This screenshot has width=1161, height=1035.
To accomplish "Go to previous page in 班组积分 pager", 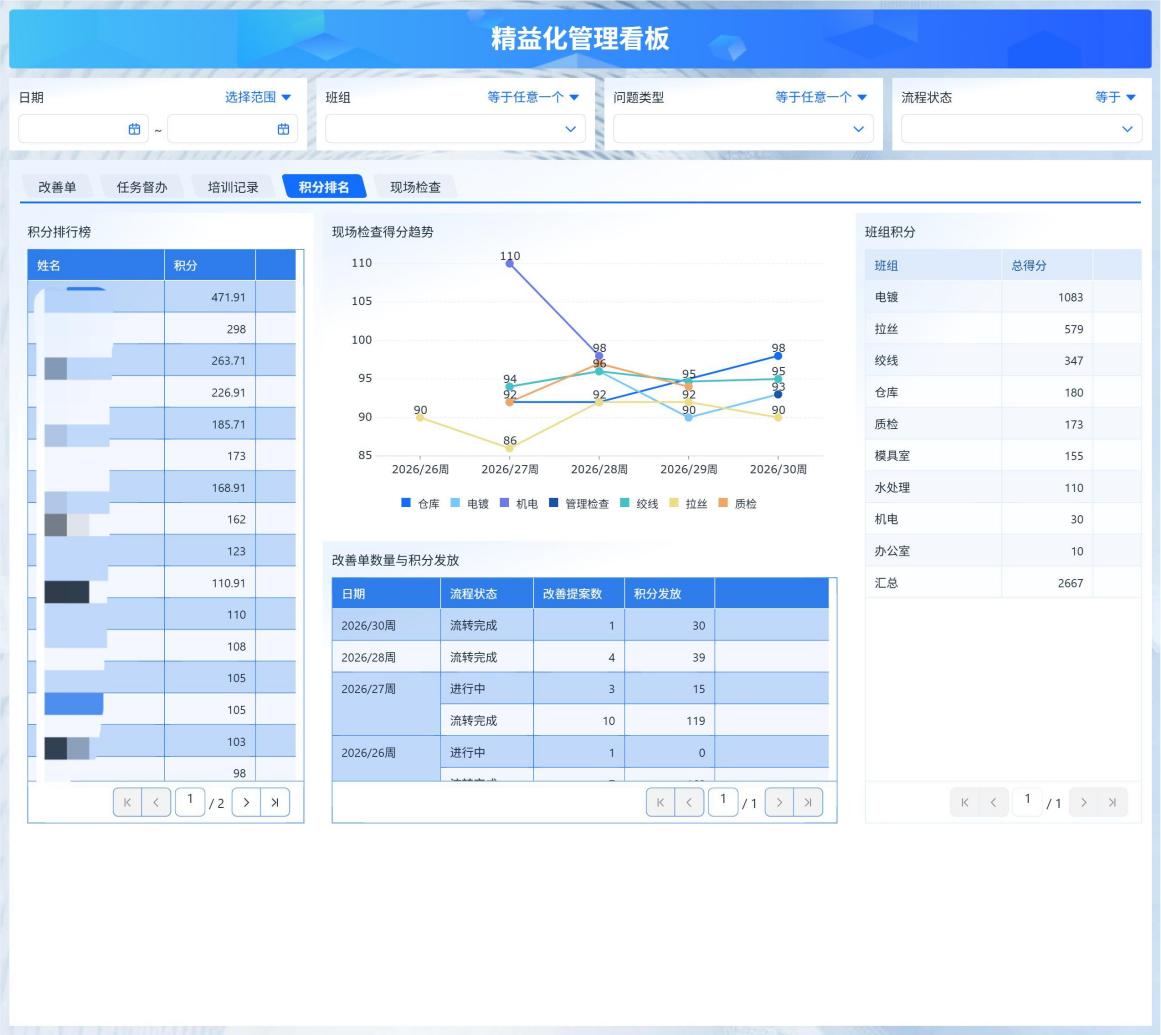I will click(x=993, y=802).
